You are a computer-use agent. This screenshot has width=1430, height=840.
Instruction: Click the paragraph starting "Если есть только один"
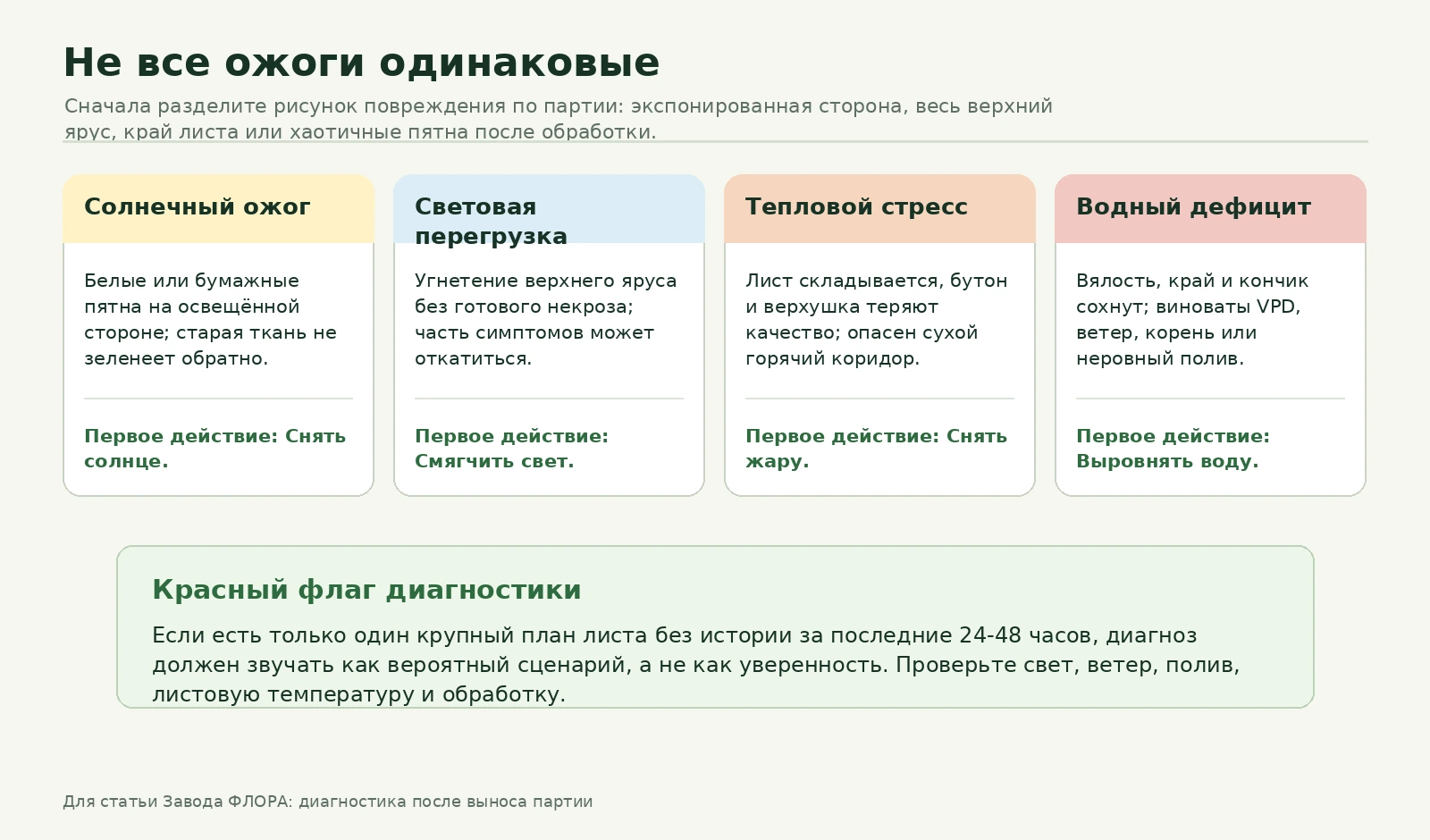[x=696, y=665]
